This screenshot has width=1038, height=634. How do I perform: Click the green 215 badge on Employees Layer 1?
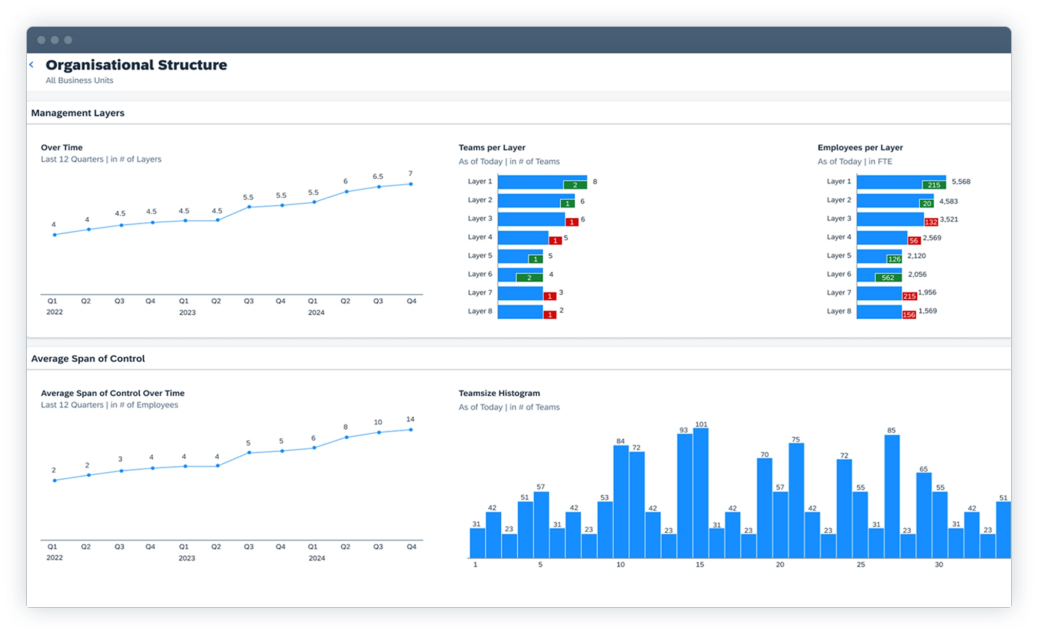(x=934, y=185)
